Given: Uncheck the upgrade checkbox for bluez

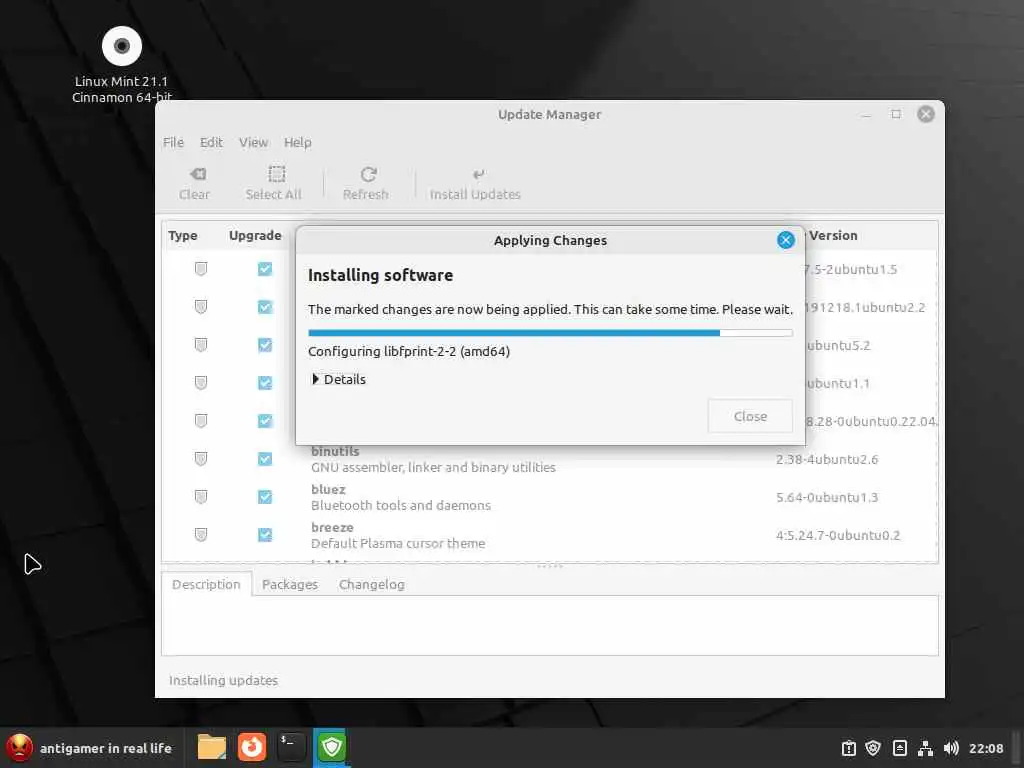Looking at the screenshot, I should [264, 496].
